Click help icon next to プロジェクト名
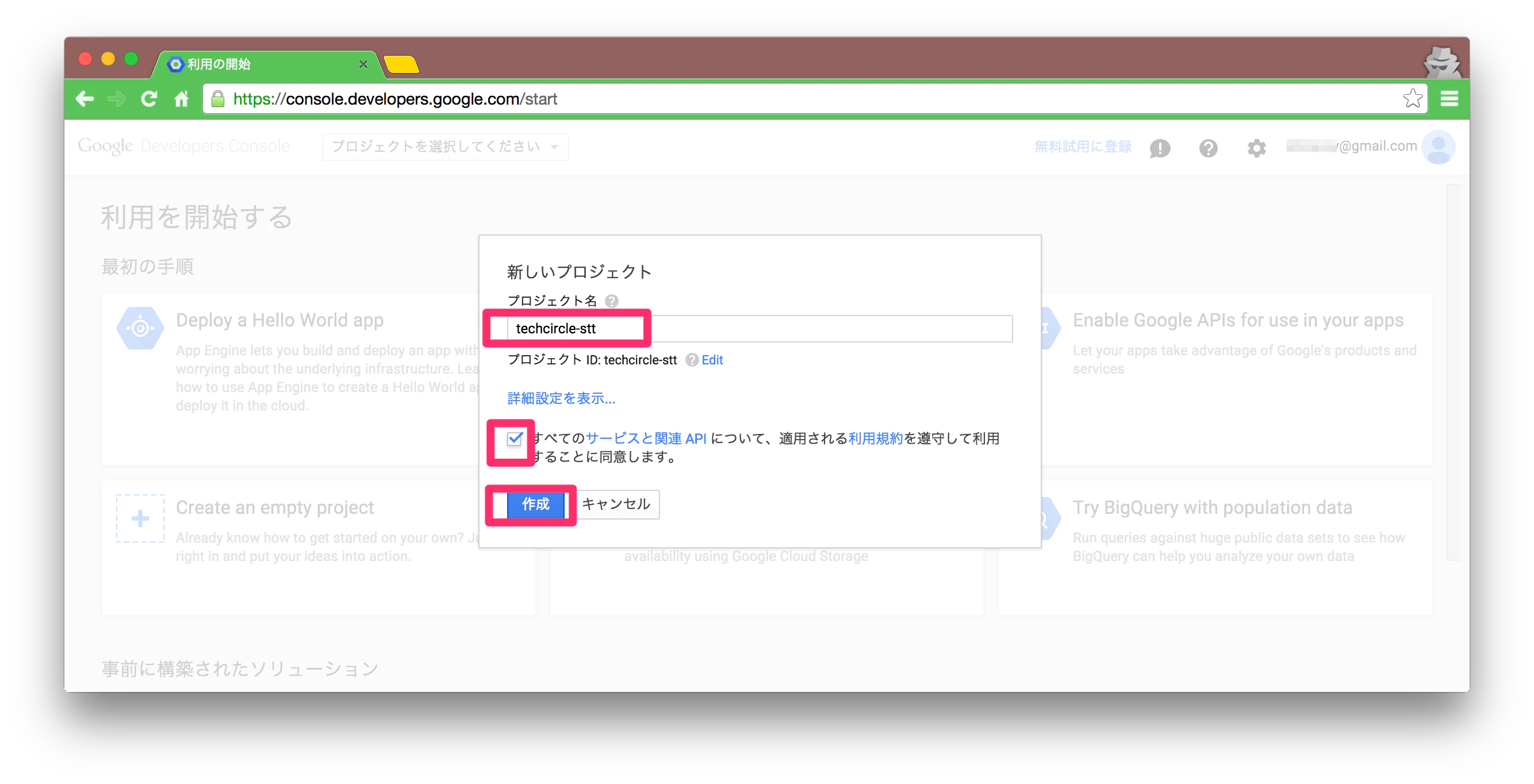The image size is (1534, 784). click(612, 301)
